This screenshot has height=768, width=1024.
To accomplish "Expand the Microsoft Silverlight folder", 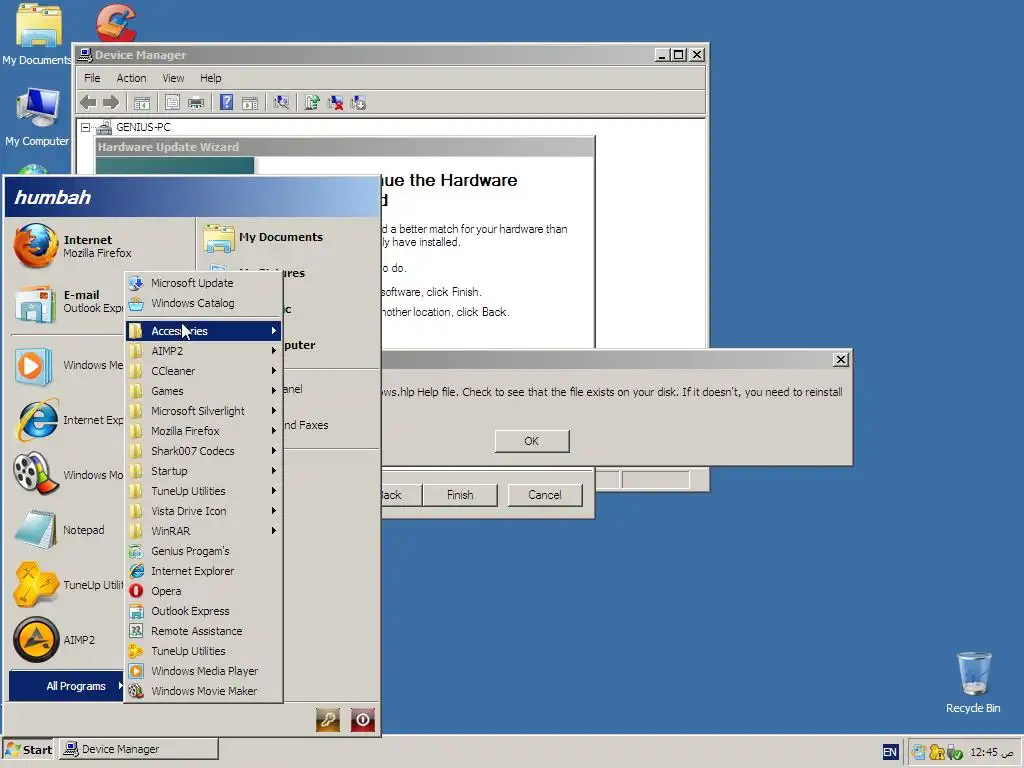I will point(204,411).
